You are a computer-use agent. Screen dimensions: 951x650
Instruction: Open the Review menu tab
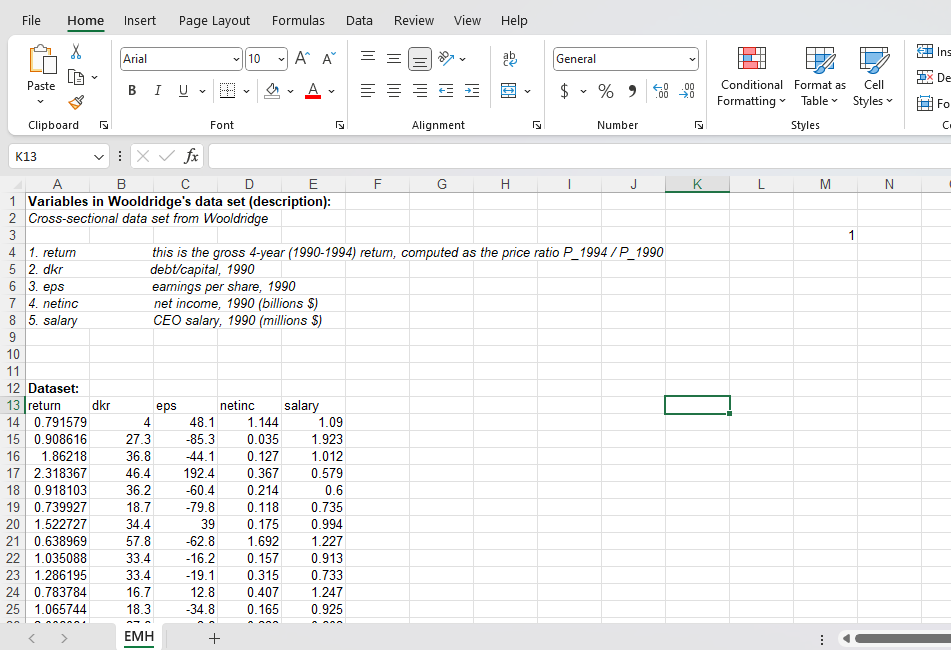point(413,20)
